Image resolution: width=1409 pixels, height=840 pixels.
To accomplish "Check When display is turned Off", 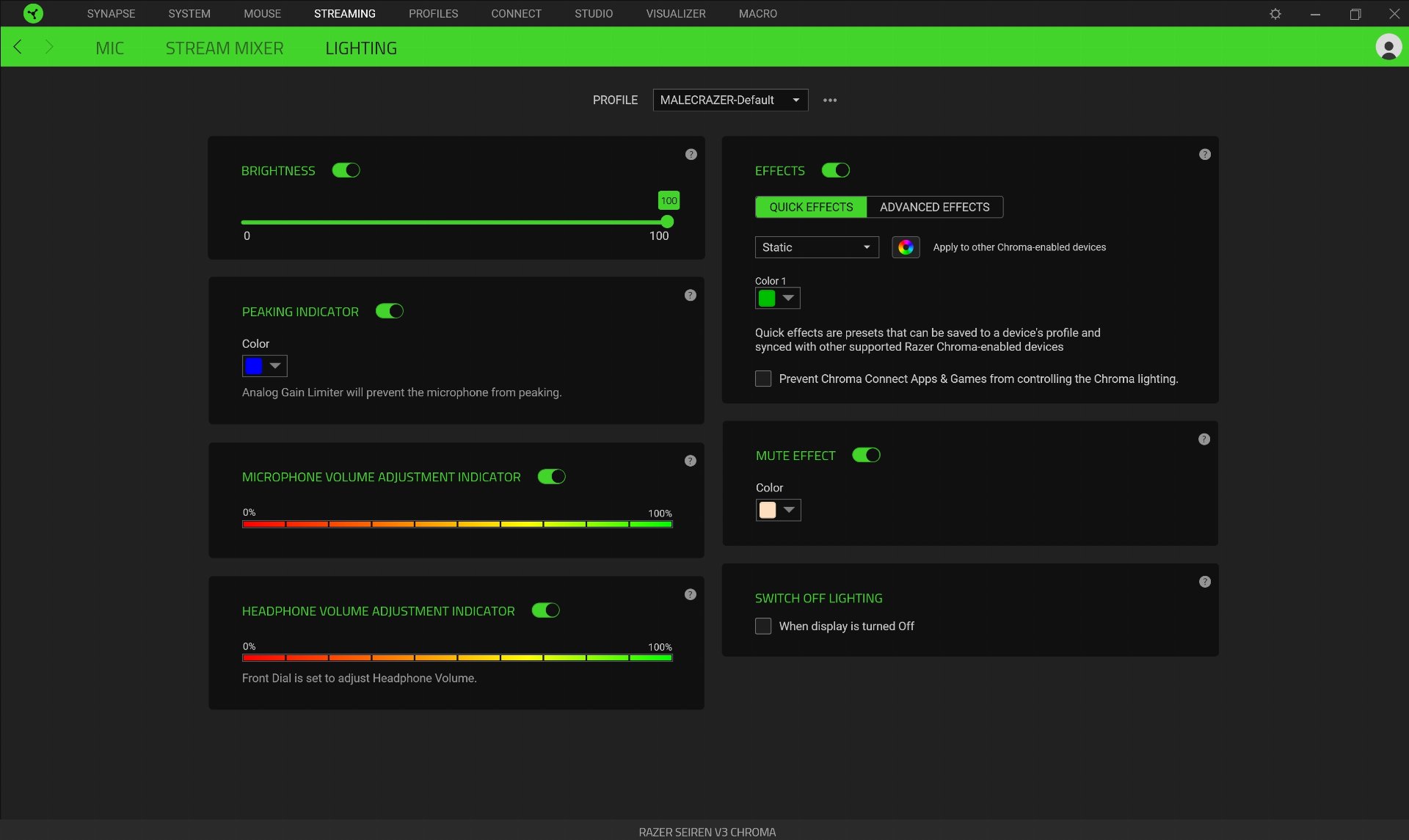I will pos(763,626).
